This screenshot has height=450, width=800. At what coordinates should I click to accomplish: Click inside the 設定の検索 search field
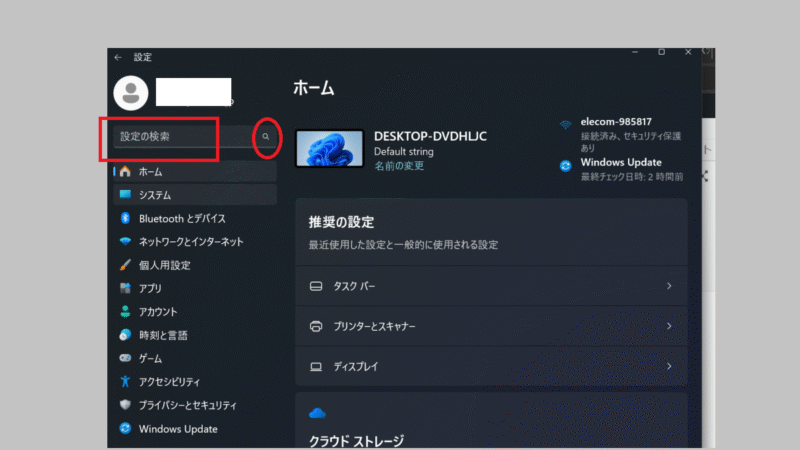pos(195,136)
